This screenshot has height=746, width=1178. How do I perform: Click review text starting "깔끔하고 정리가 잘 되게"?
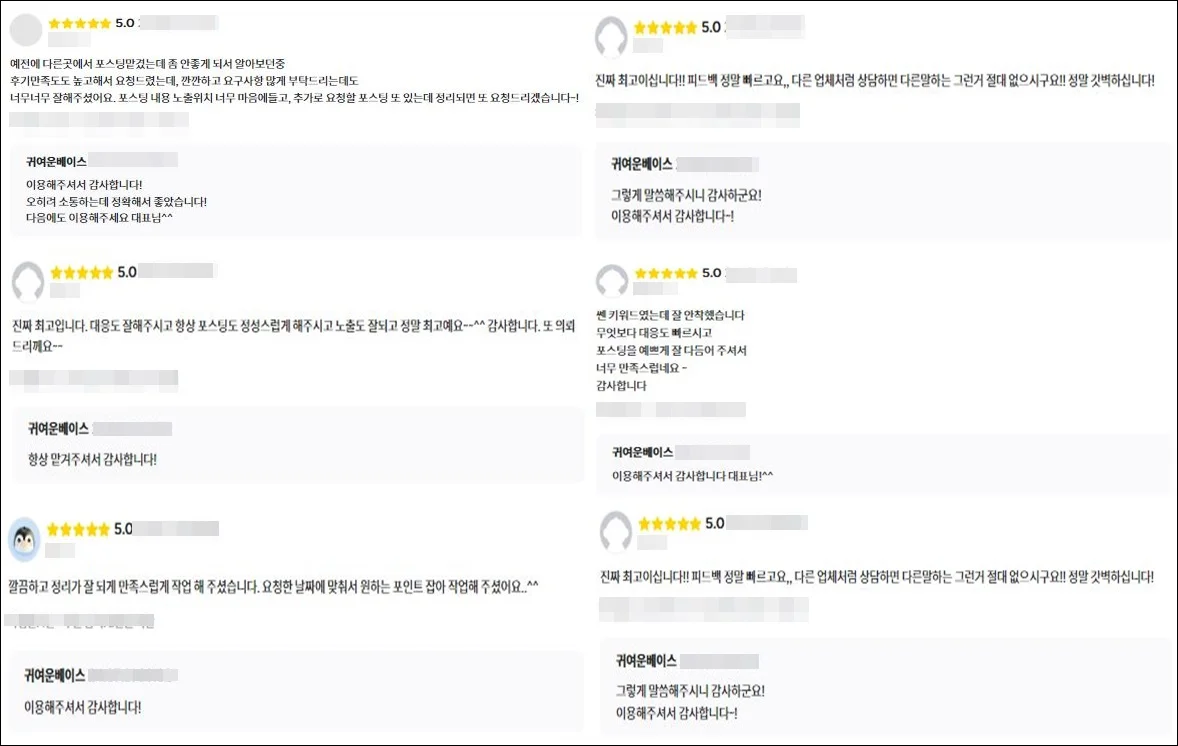pos(273,587)
